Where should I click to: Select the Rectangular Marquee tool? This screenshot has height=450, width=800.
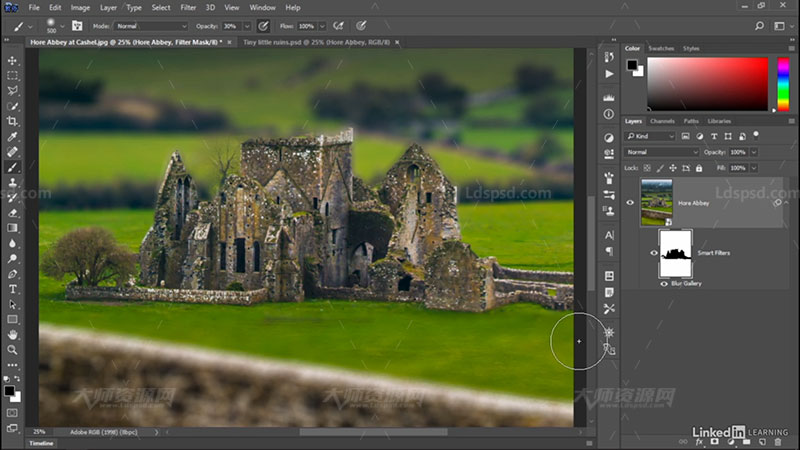click(x=12, y=76)
